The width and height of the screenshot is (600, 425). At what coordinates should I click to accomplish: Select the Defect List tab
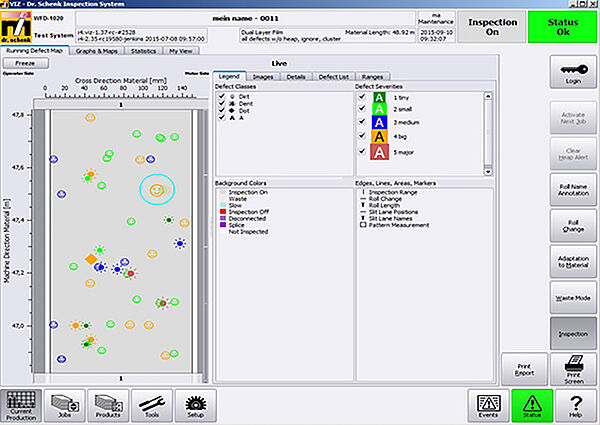tap(334, 77)
